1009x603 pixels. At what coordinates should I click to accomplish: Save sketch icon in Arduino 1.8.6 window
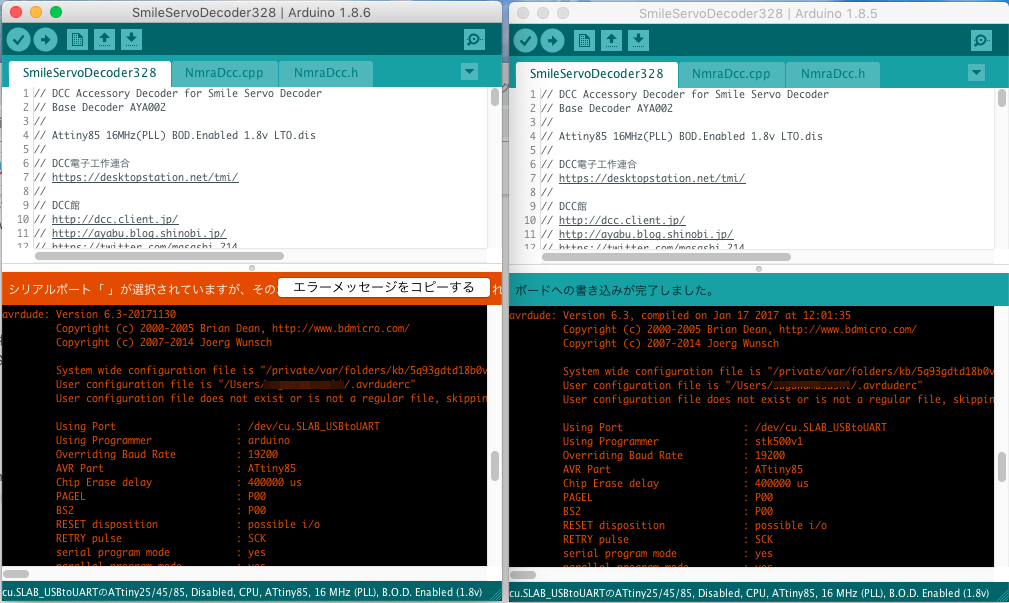[131, 40]
